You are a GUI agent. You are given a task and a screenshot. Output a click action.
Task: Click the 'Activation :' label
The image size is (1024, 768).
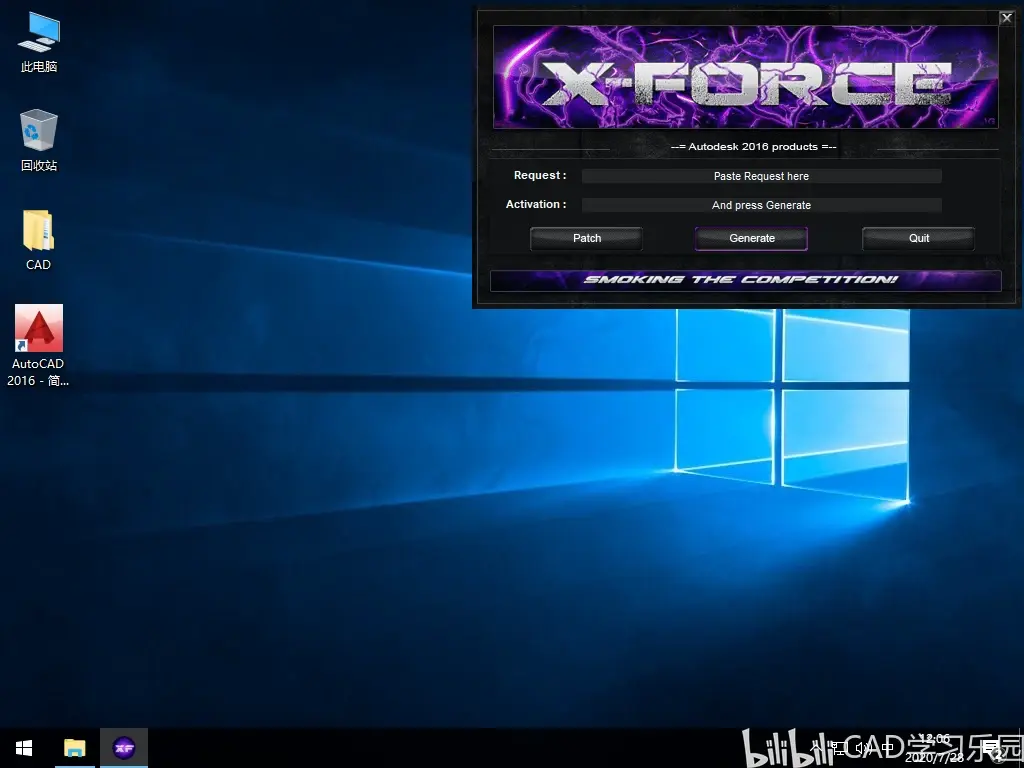point(536,204)
